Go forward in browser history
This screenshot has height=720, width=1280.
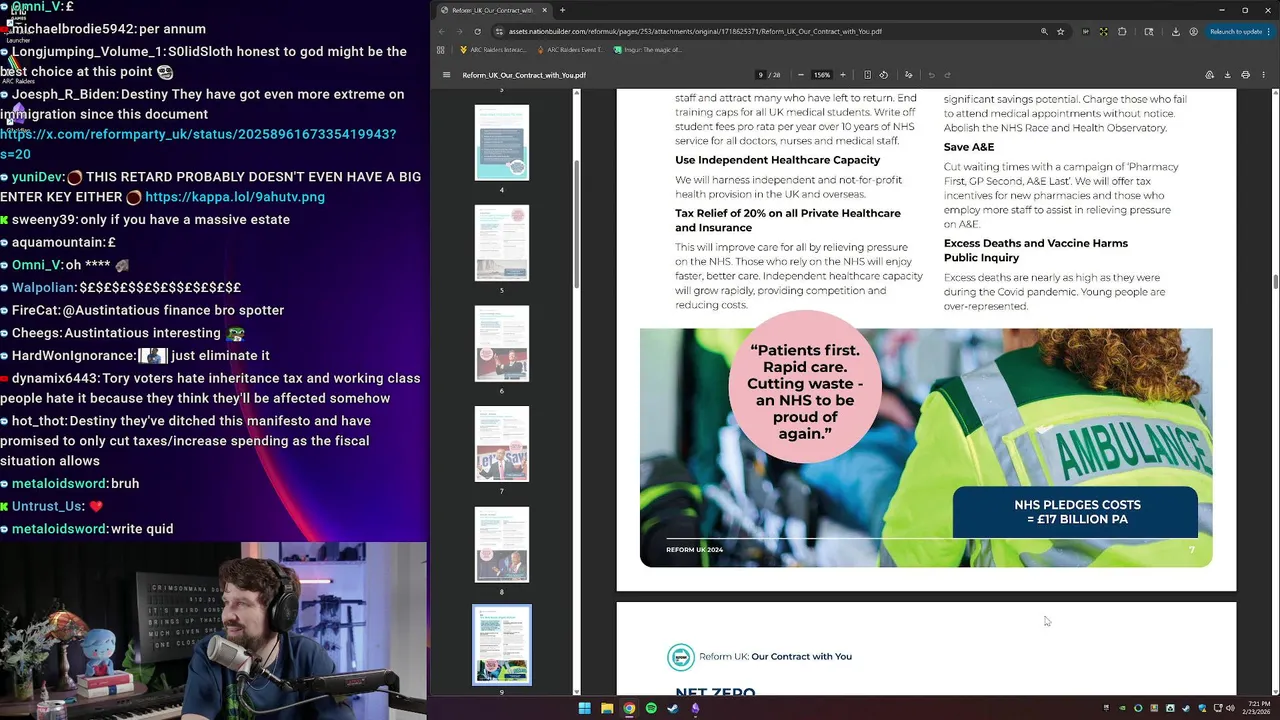[x=459, y=31]
